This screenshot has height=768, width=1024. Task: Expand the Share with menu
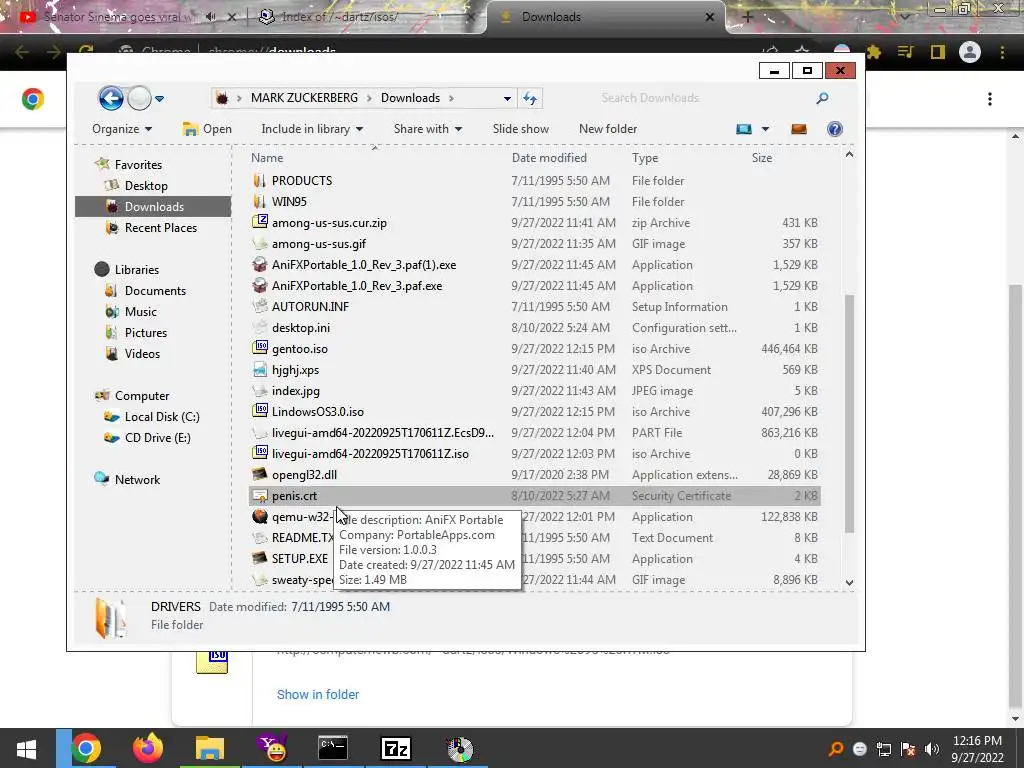428,129
